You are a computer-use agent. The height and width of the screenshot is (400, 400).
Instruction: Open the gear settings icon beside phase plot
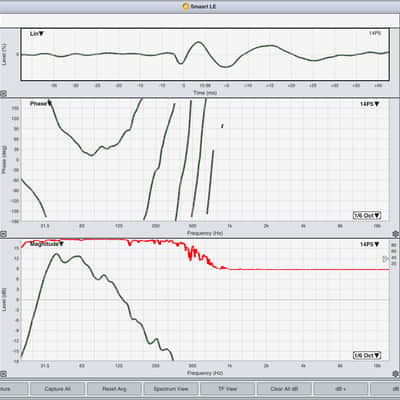[396, 234]
